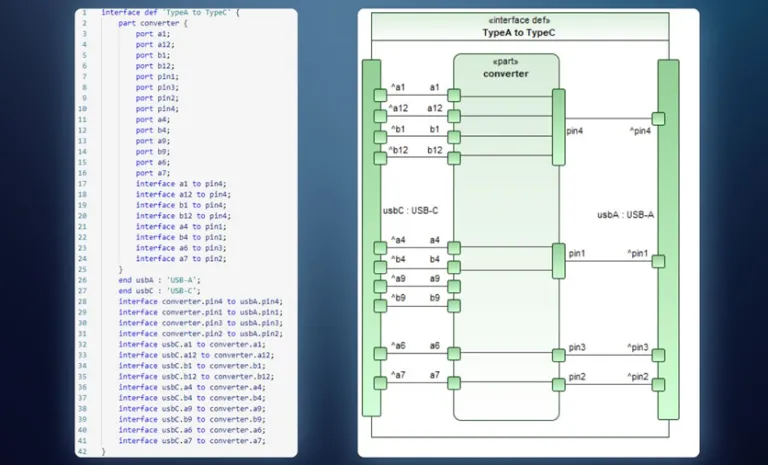Screen dimensions: 768x465
Task: Select the pin1 port bar on converter
Action: tap(558, 262)
